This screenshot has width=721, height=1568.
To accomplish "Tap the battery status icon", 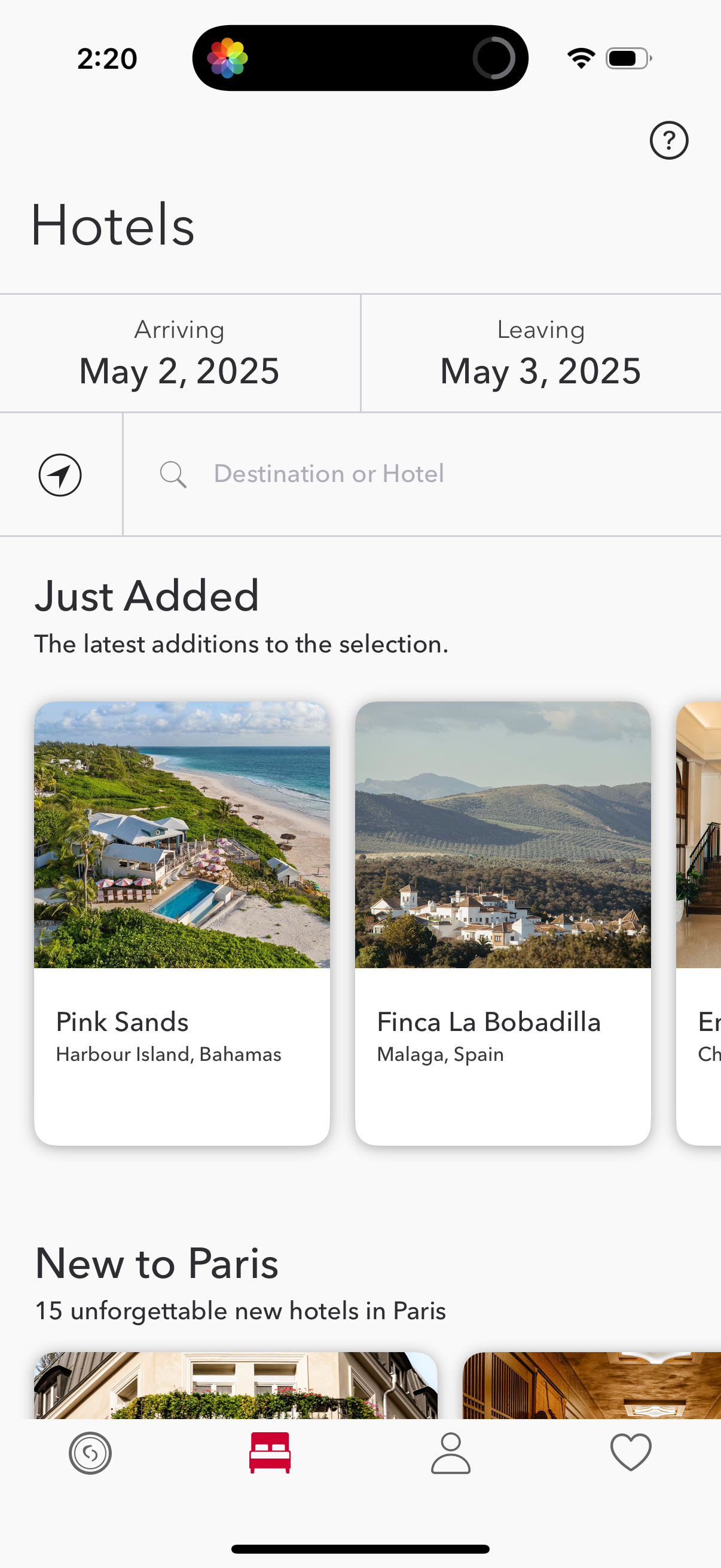I will pos(628,59).
